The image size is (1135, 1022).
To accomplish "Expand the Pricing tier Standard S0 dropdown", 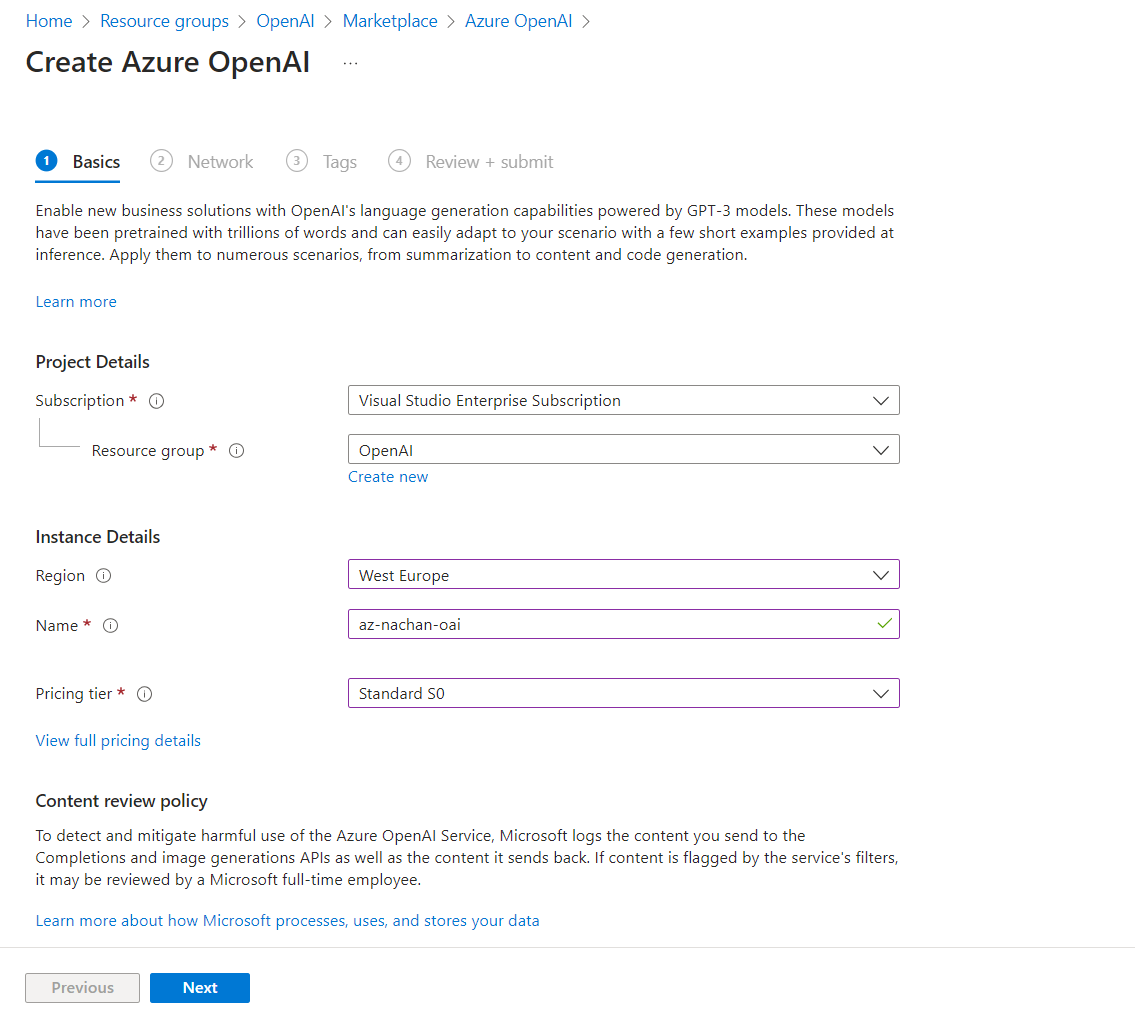I will click(x=623, y=693).
